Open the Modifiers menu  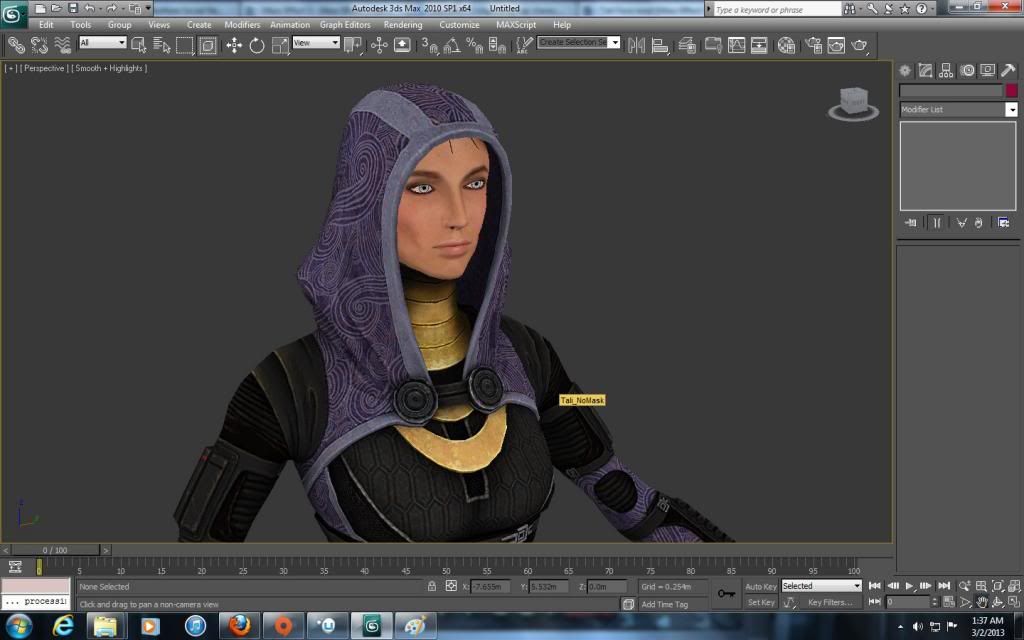pyautogui.click(x=242, y=24)
